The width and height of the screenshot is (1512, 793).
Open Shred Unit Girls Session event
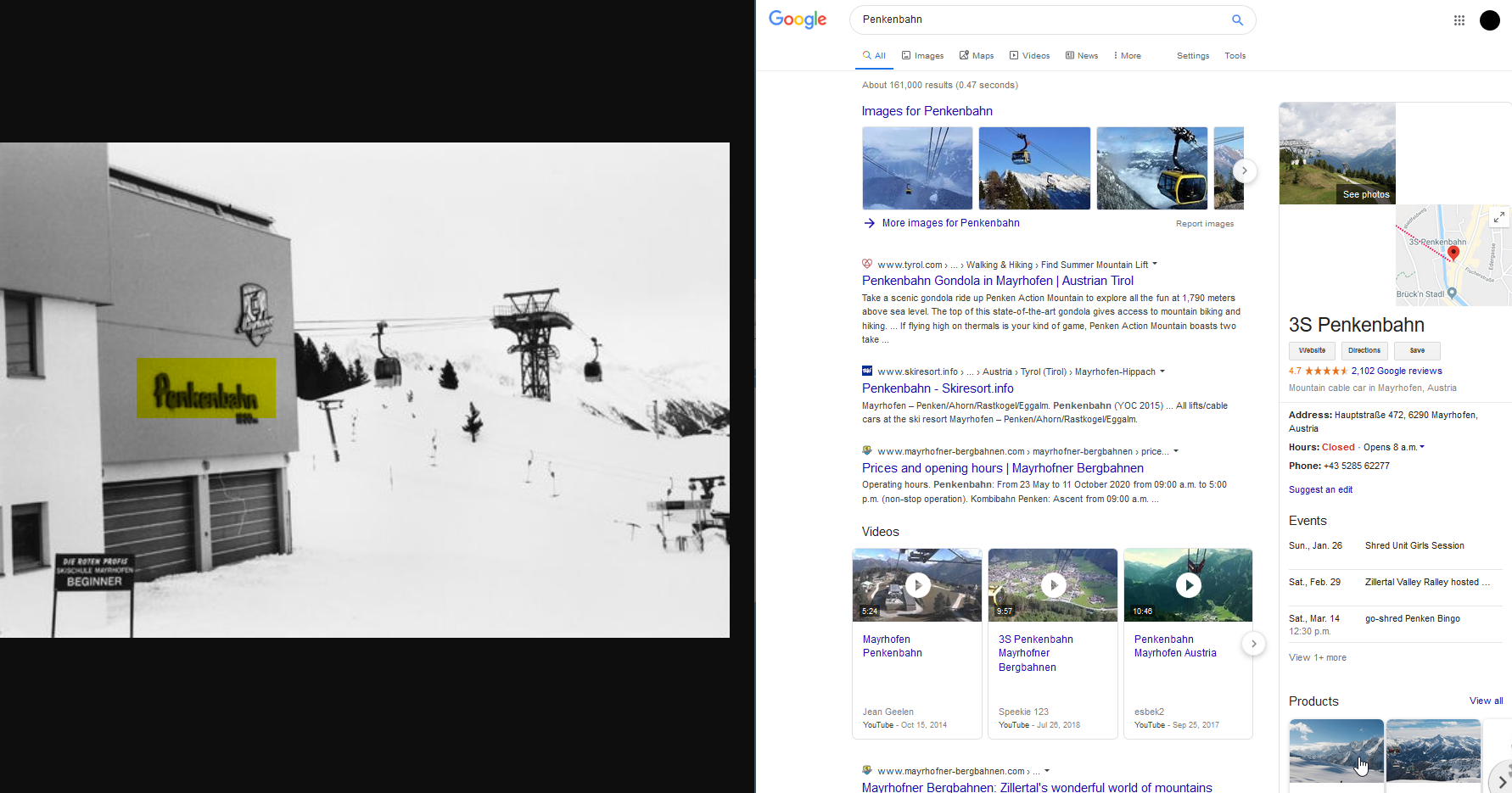(1414, 545)
